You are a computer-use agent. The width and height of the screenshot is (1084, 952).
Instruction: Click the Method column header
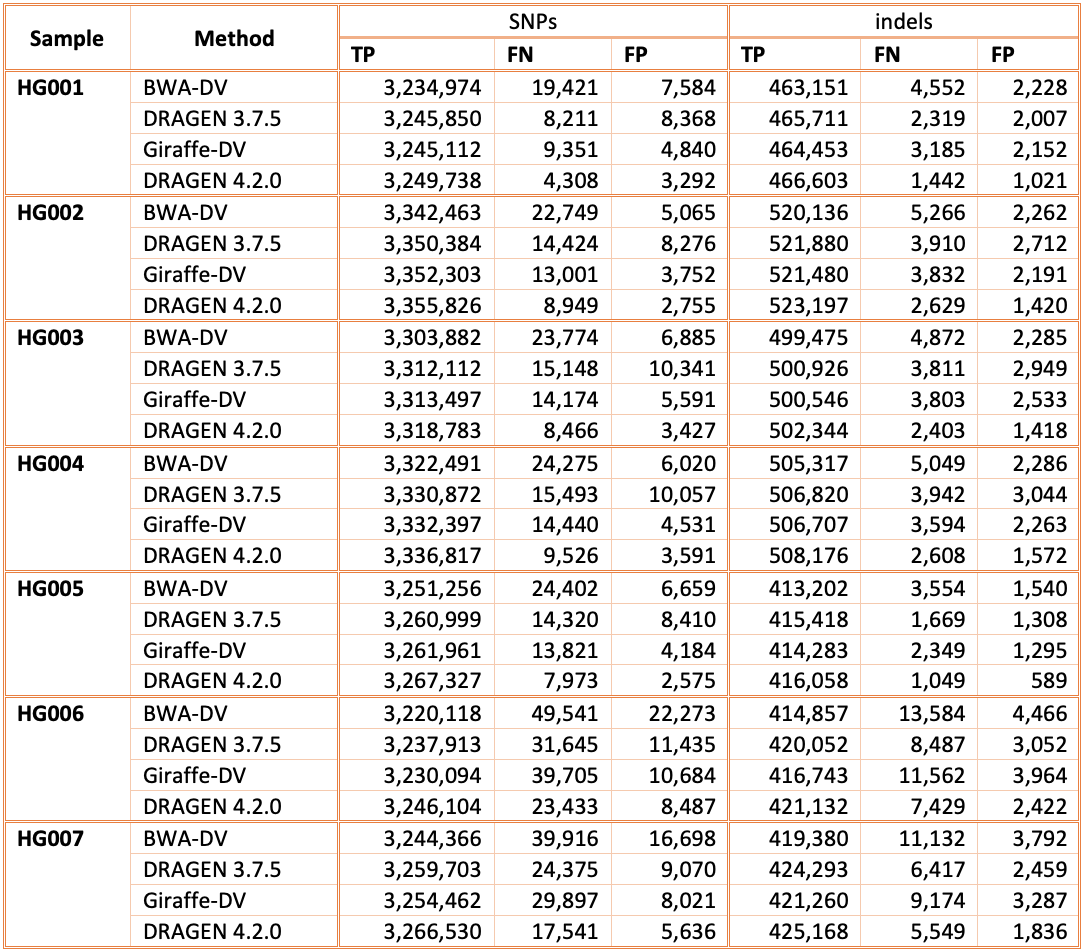pos(234,39)
